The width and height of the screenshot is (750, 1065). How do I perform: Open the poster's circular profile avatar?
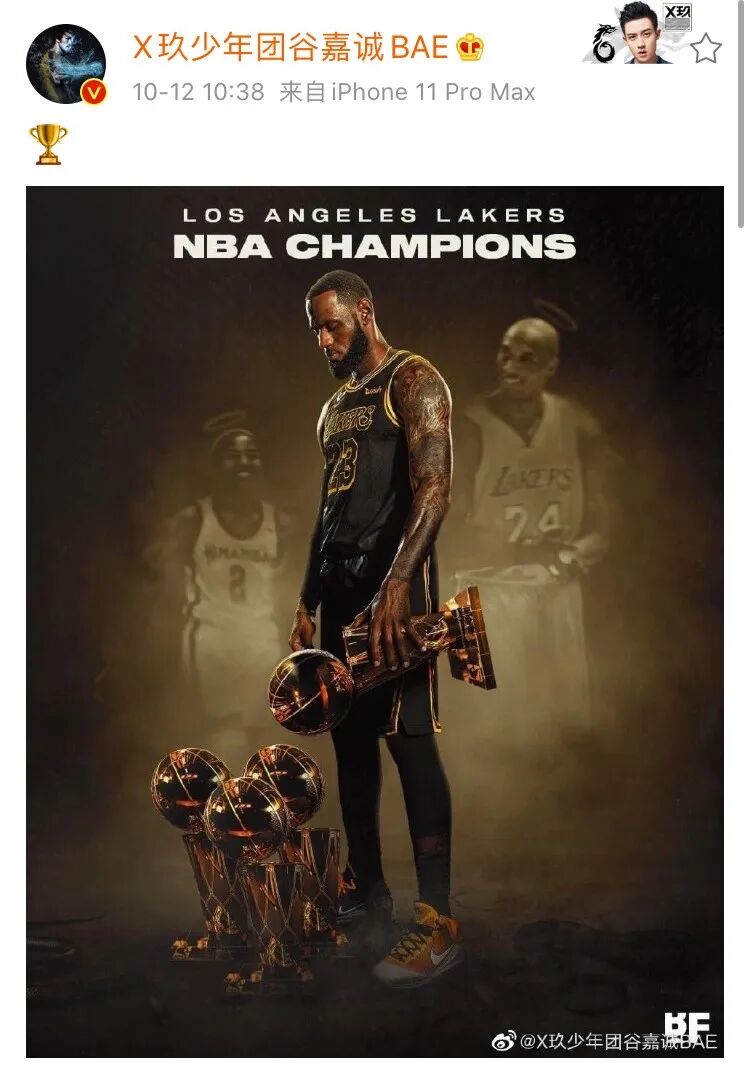[66, 64]
